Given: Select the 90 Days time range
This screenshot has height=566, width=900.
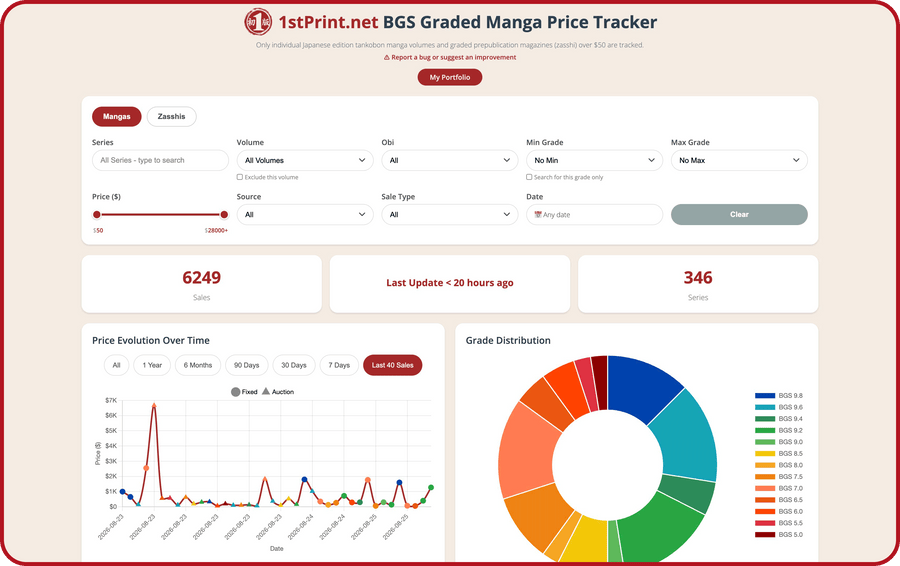Looking at the screenshot, I should [x=246, y=365].
